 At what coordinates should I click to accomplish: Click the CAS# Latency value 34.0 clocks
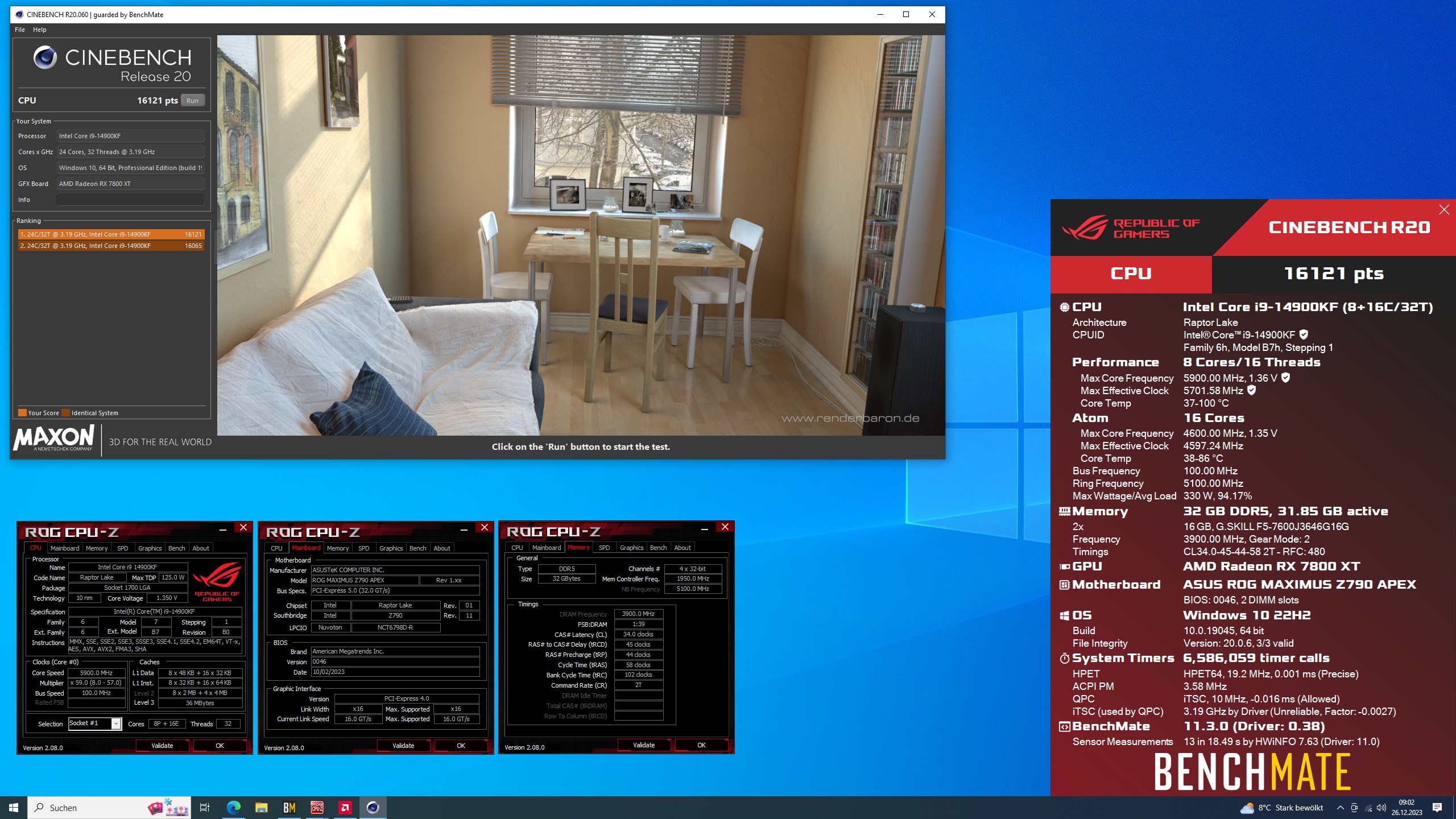(638, 634)
